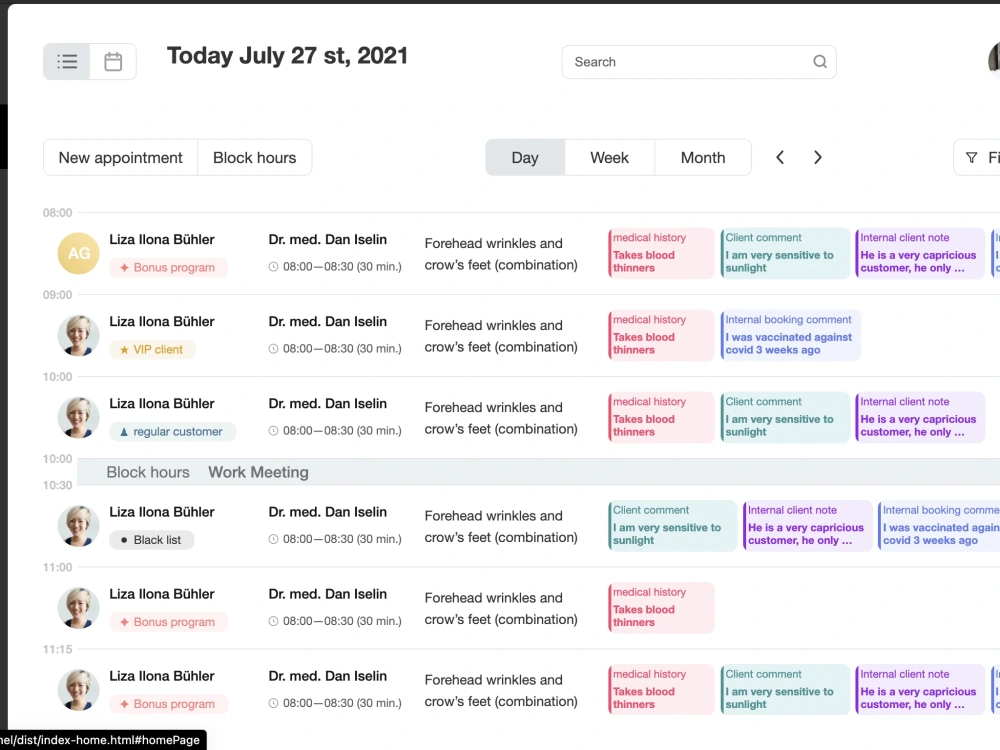1000x750 pixels.
Task: Click clock icon in VIP client row
Action: point(273,349)
